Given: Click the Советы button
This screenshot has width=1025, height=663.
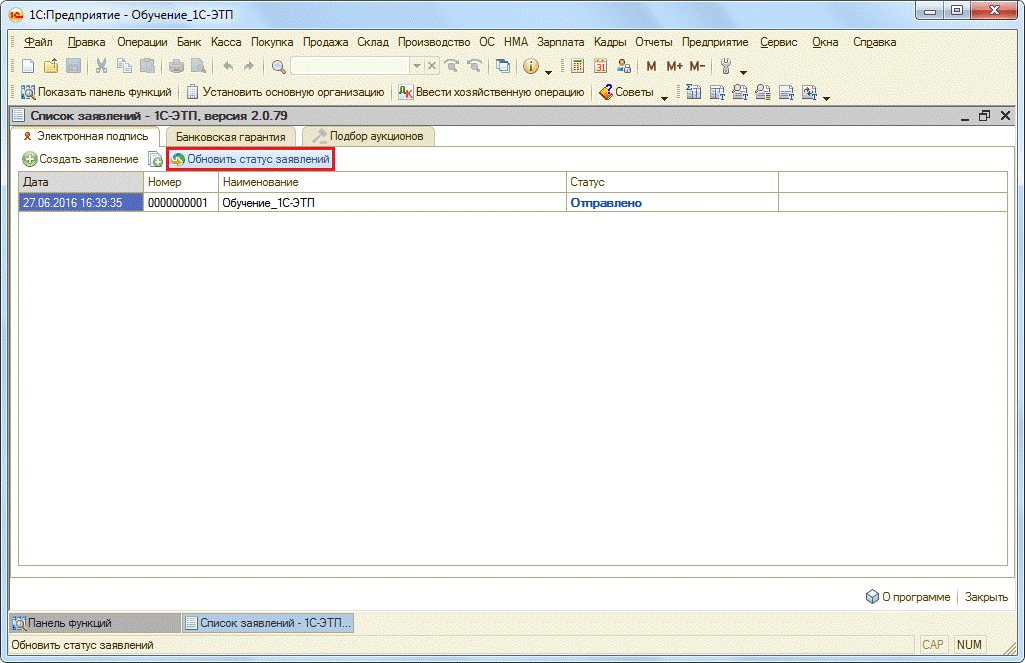Looking at the screenshot, I should [x=626, y=92].
